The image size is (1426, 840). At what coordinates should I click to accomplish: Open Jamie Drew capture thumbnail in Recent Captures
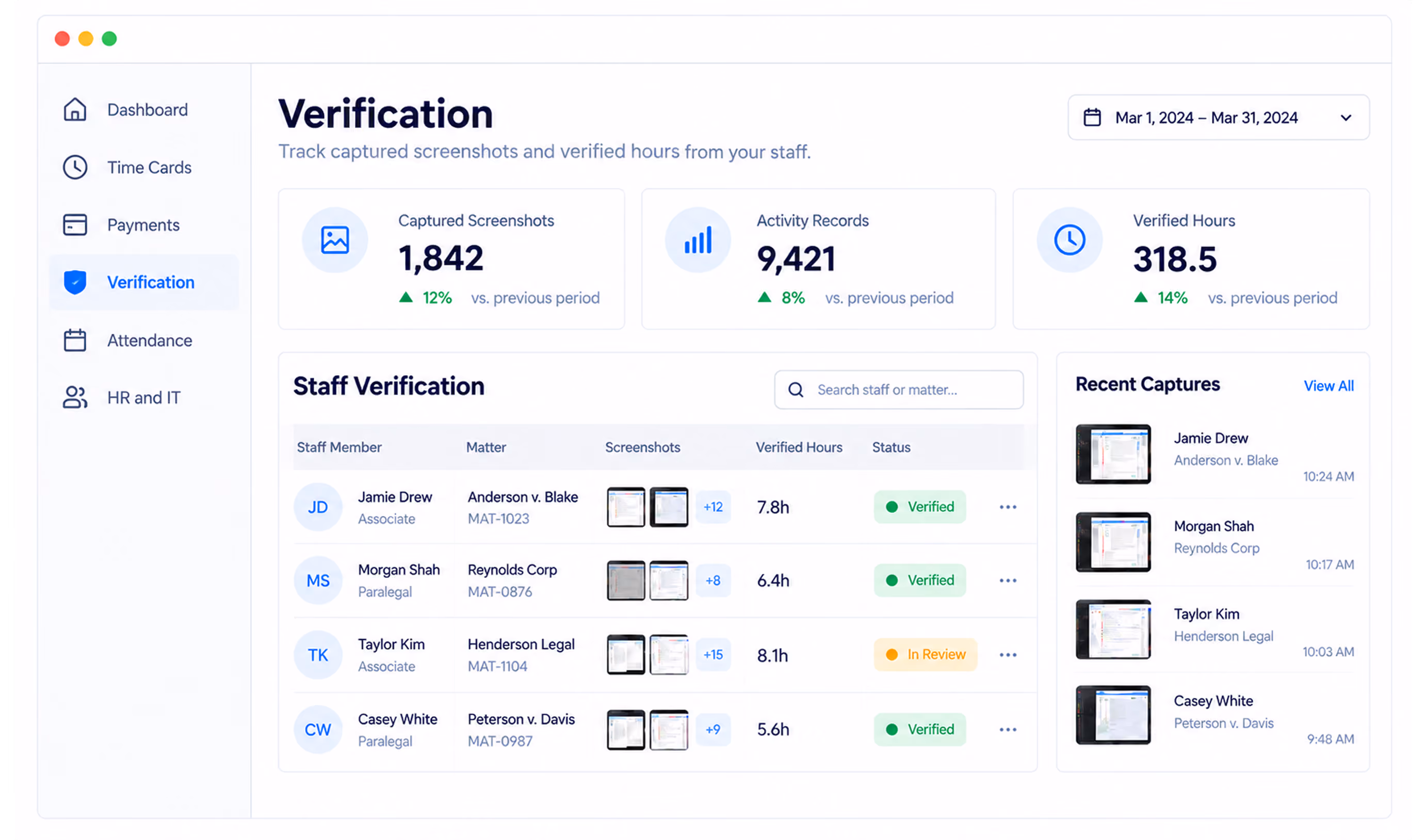coord(1113,454)
